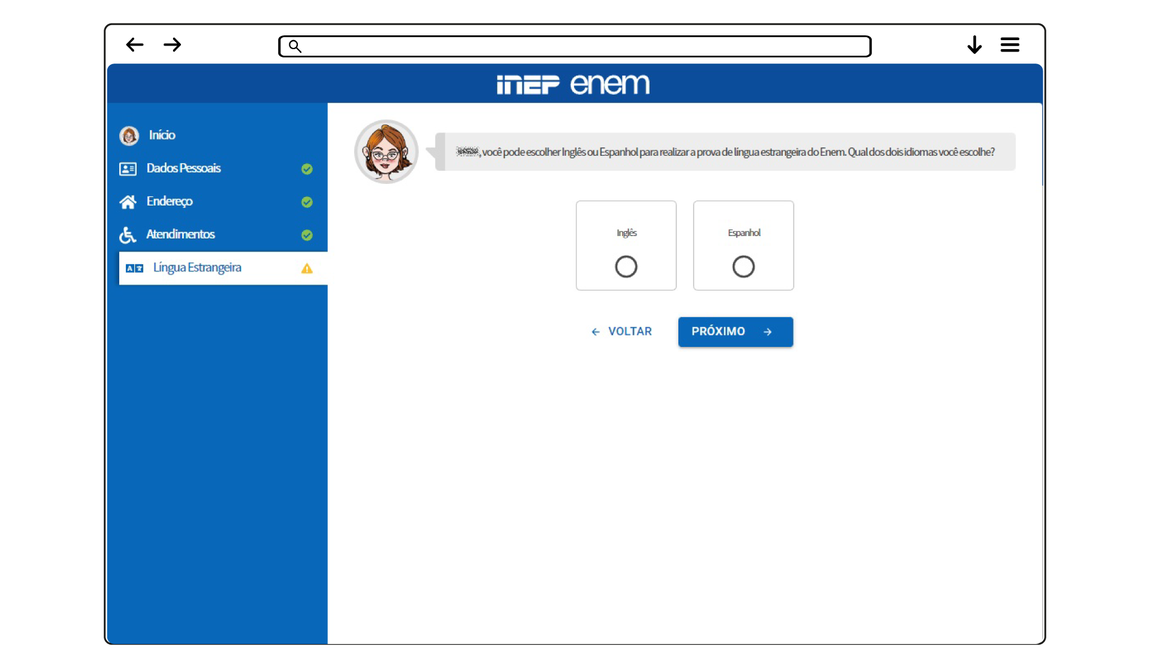Click the warning triangle beside Língua Estrangeira
Image resolution: width=1150 pixels, height=668 pixels.
tap(307, 268)
